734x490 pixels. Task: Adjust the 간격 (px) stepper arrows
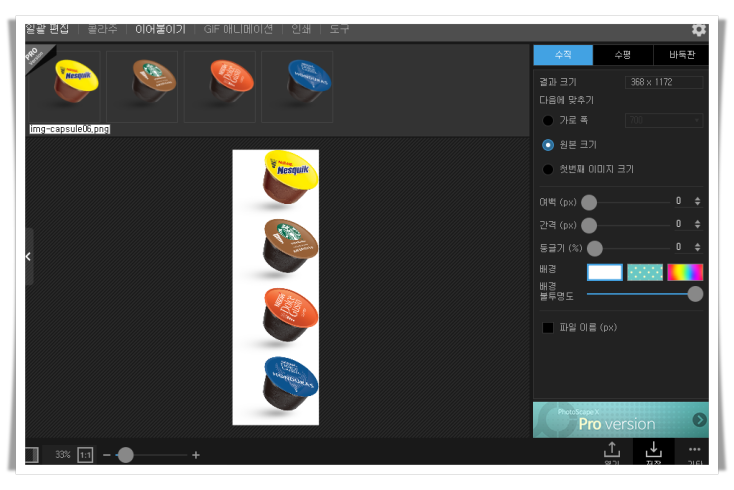tap(697, 224)
